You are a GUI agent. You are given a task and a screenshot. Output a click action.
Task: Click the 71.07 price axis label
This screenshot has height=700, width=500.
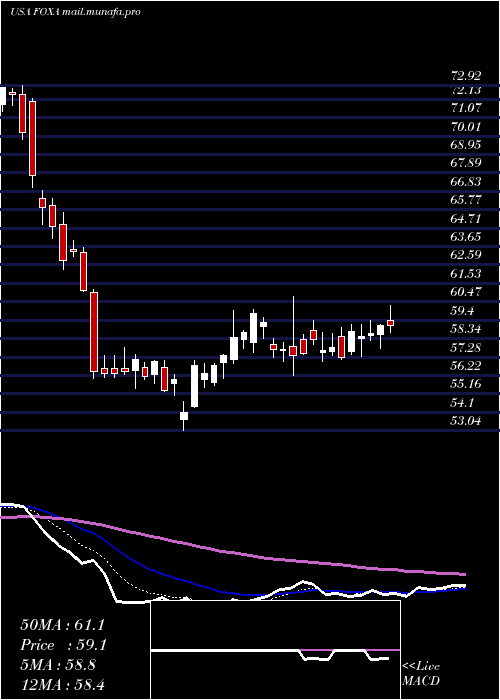466,108
